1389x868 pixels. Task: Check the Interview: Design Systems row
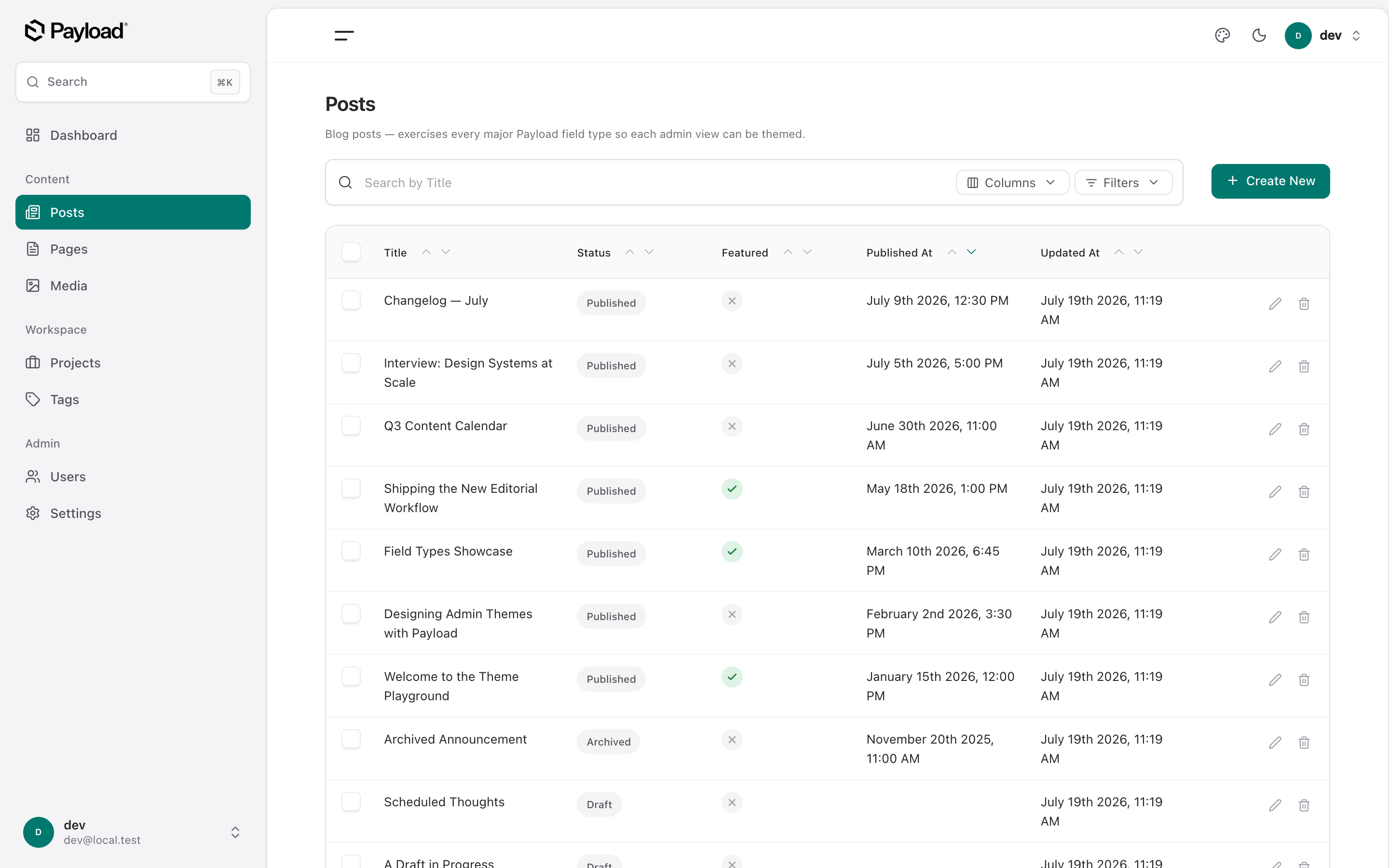351,363
